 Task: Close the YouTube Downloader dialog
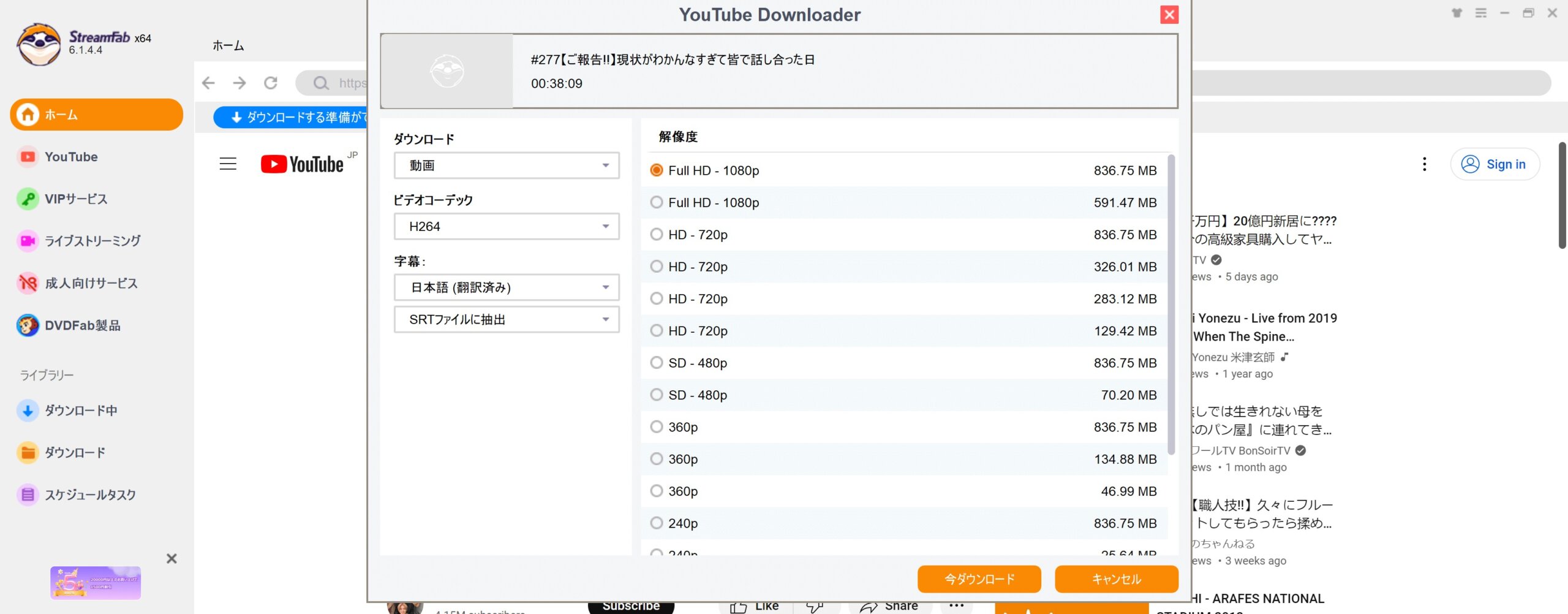[x=1169, y=15]
